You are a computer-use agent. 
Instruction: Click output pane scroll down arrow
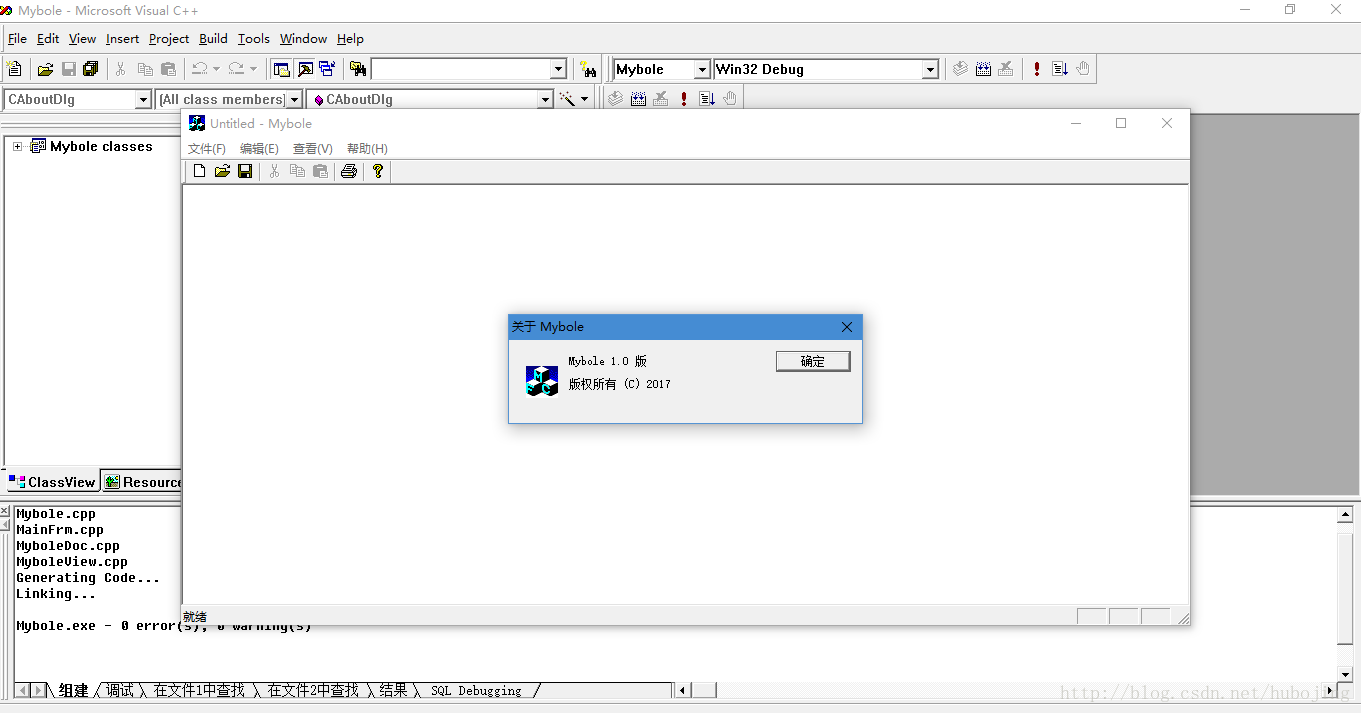(x=1345, y=675)
